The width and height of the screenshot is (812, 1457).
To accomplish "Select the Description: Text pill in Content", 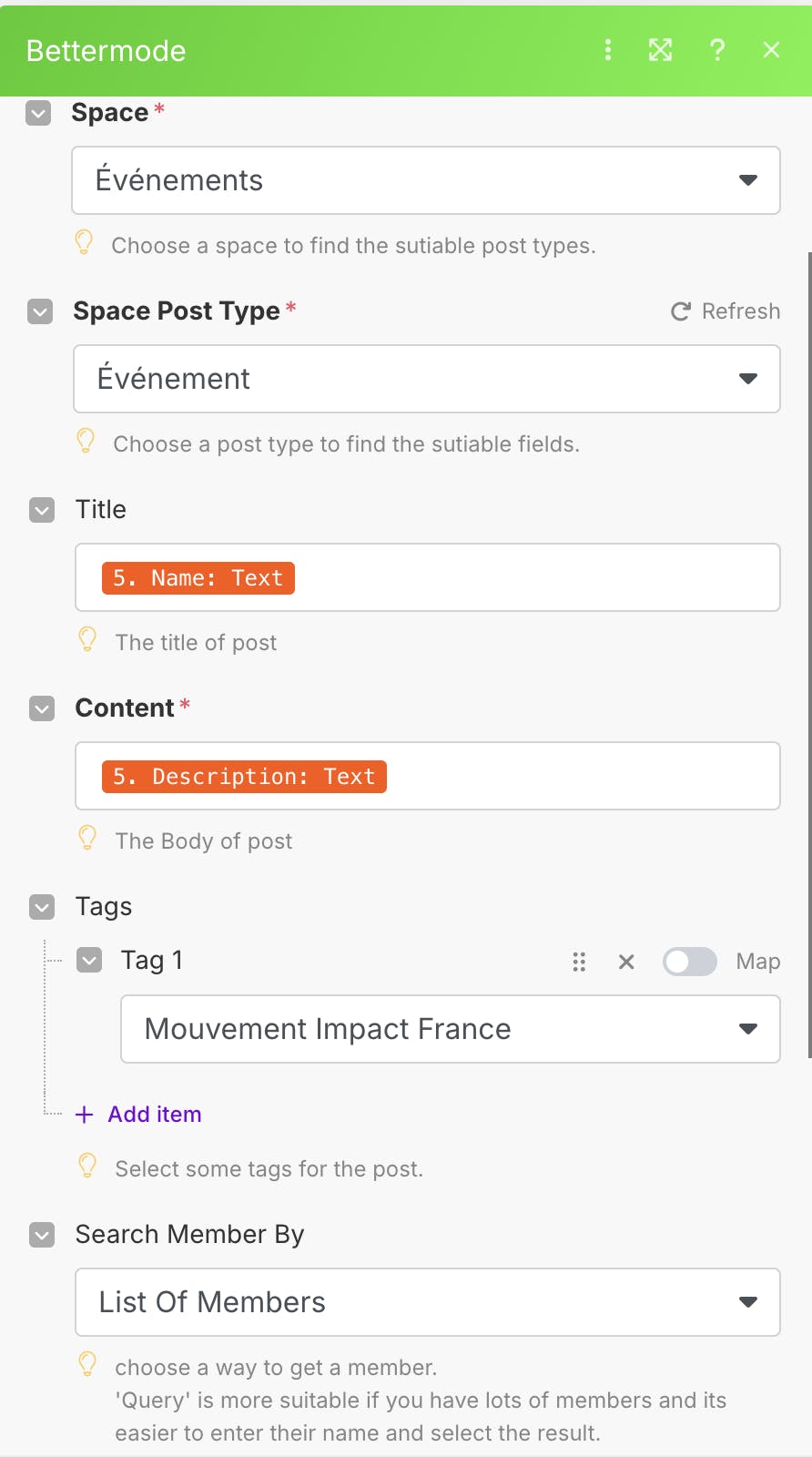I will click(244, 777).
